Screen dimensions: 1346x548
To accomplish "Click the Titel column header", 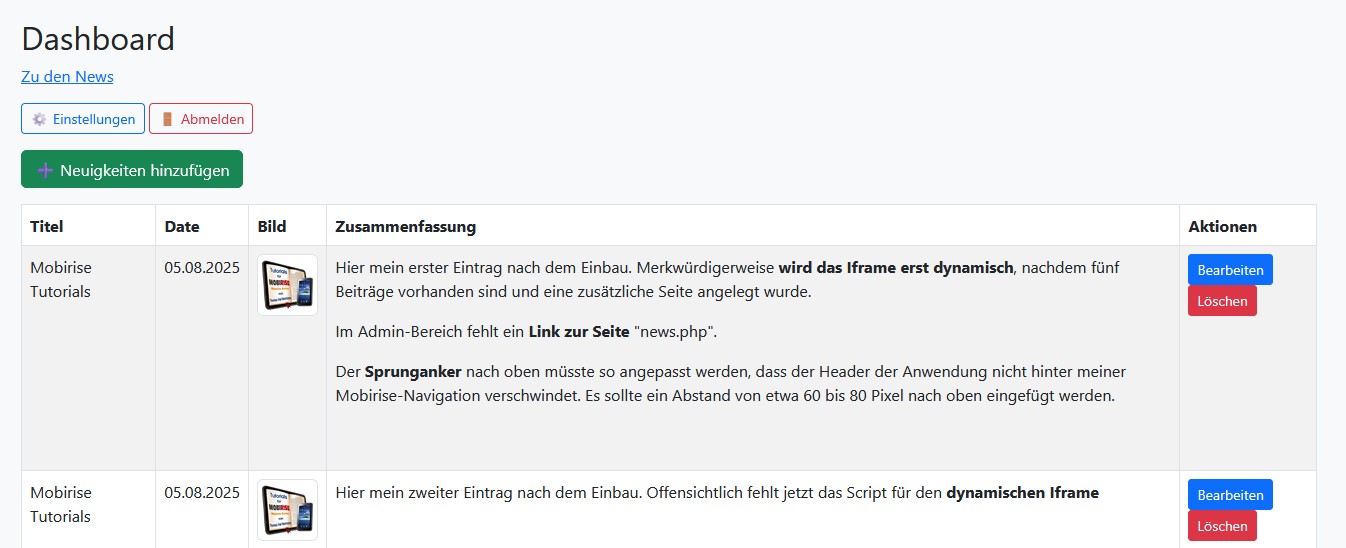I will click(x=47, y=227).
